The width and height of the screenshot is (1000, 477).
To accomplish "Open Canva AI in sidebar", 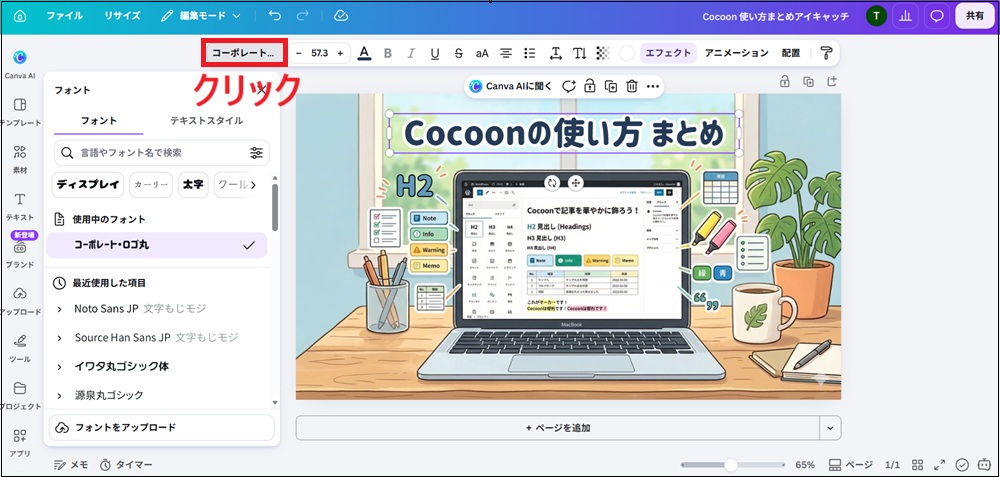I will 20,64.
